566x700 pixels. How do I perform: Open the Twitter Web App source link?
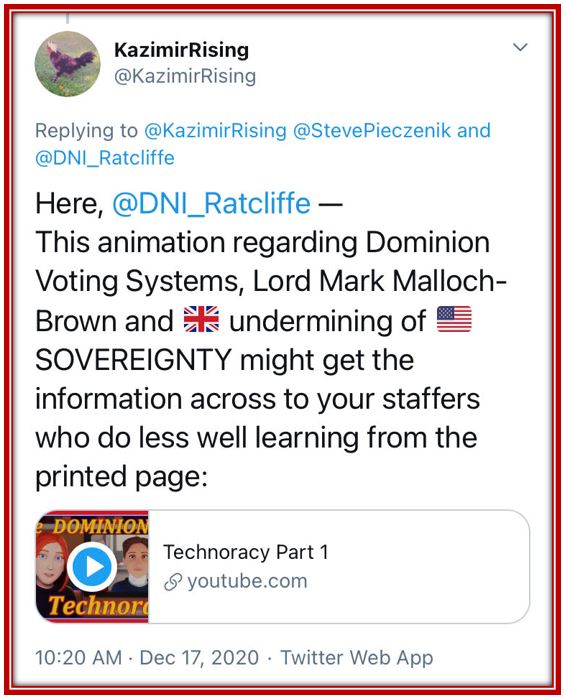[357, 658]
